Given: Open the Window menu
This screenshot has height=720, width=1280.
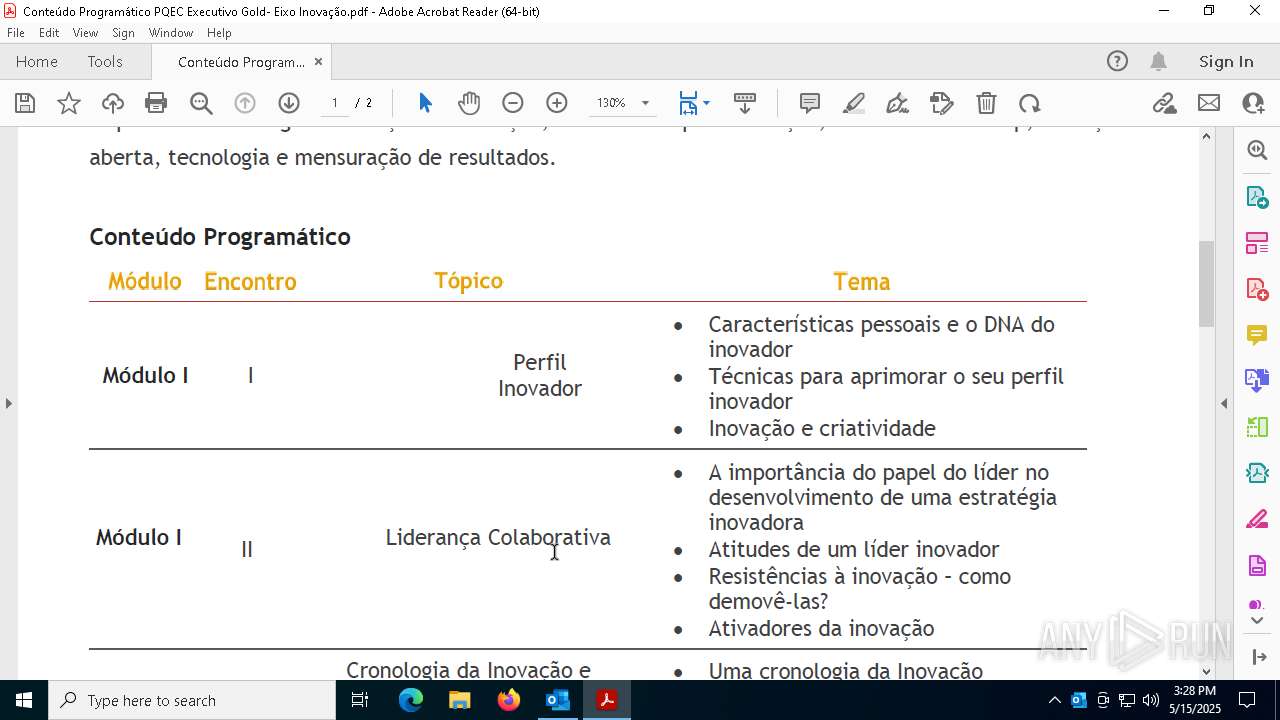Looking at the screenshot, I should pyautogui.click(x=171, y=33).
